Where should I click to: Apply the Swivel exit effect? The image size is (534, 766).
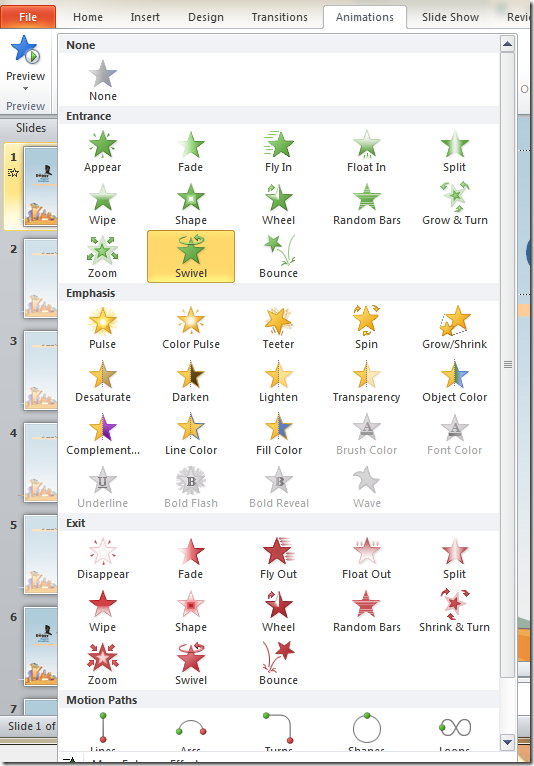pyautogui.click(x=191, y=664)
